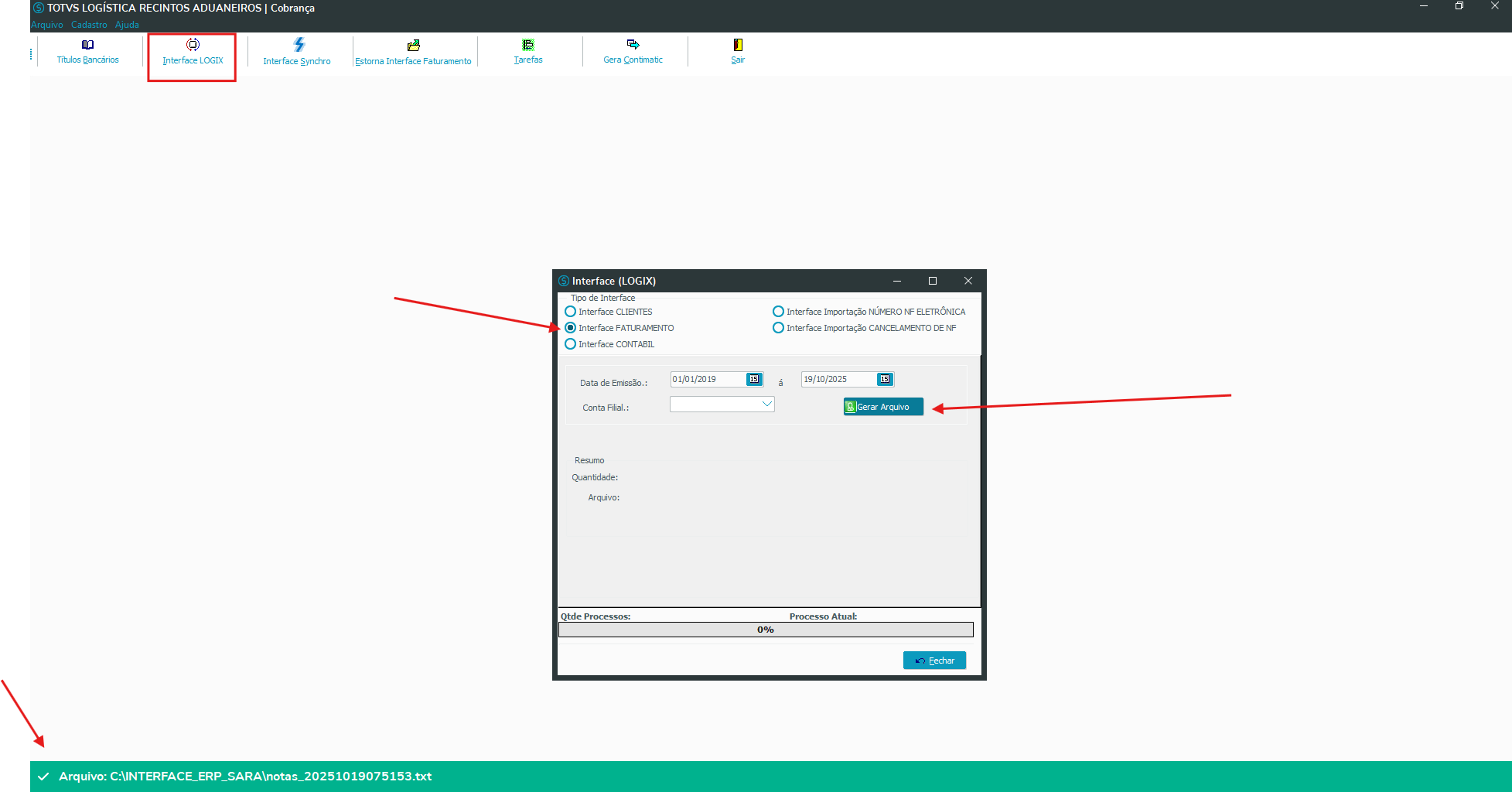Image resolution: width=1512 pixels, height=792 pixels.
Task: Click Interface Synchro toolbar label
Action: pyautogui.click(x=297, y=61)
